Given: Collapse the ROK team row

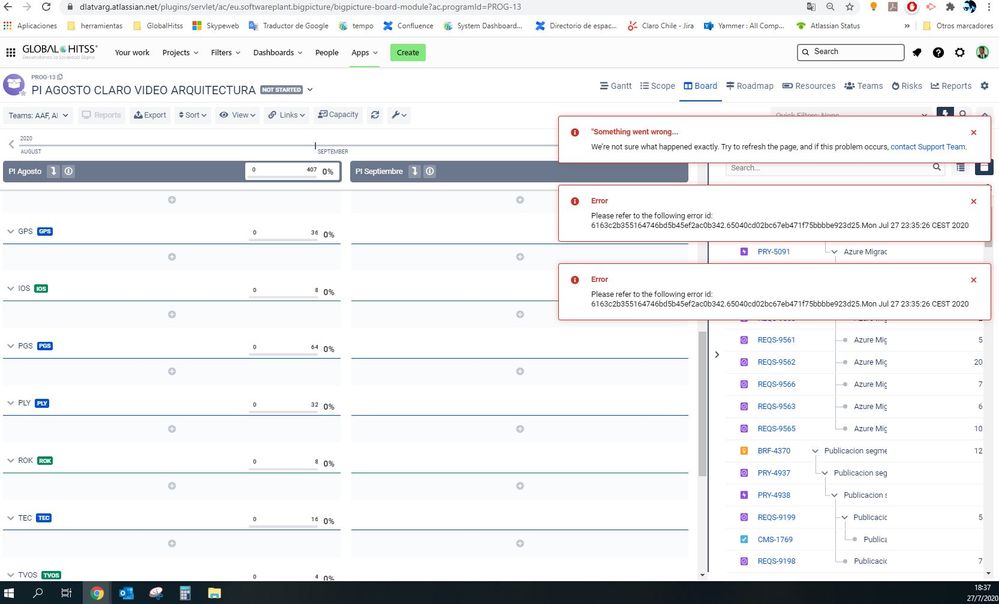Looking at the screenshot, I should (10, 461).
